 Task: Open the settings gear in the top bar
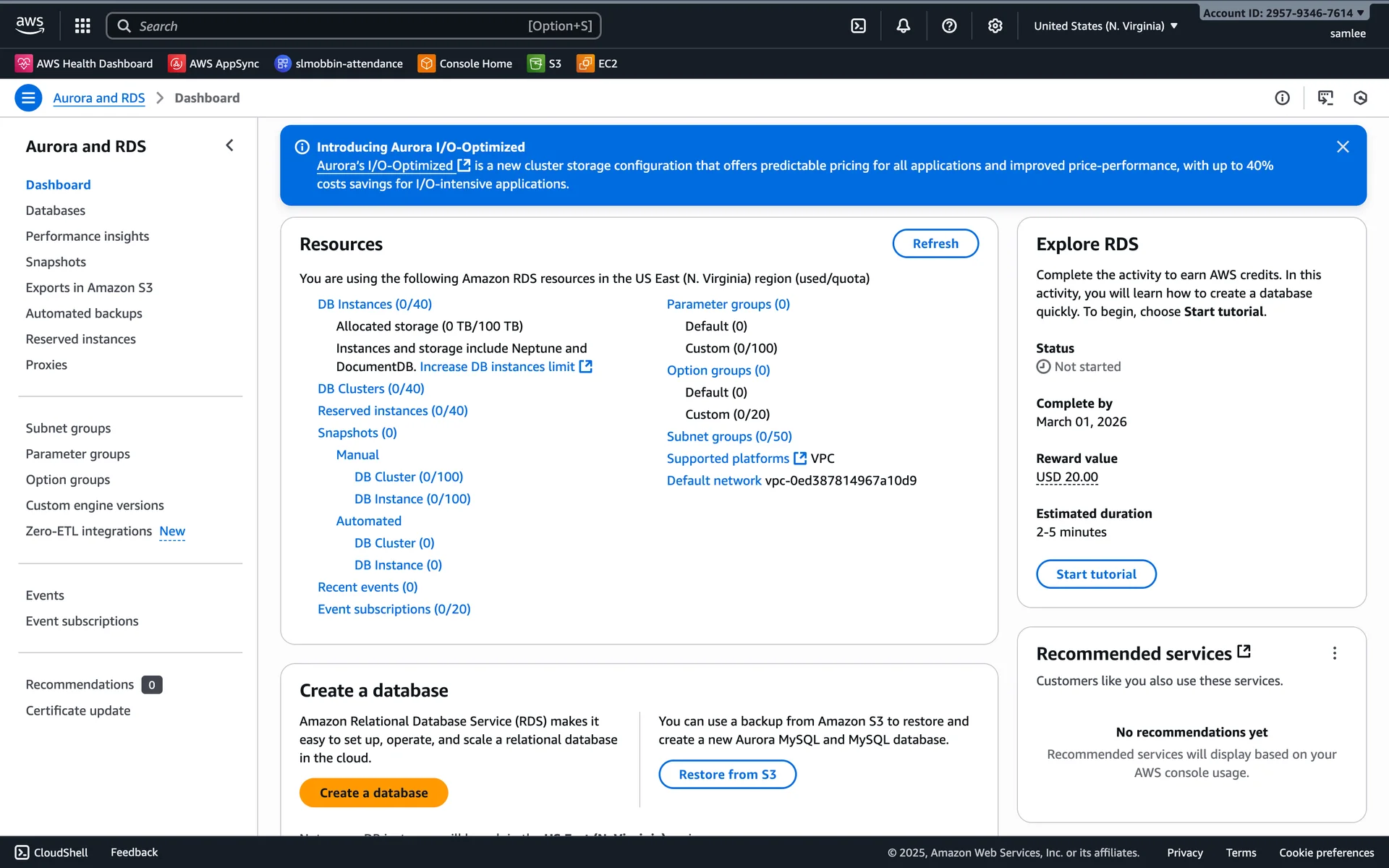pos(995,26)
